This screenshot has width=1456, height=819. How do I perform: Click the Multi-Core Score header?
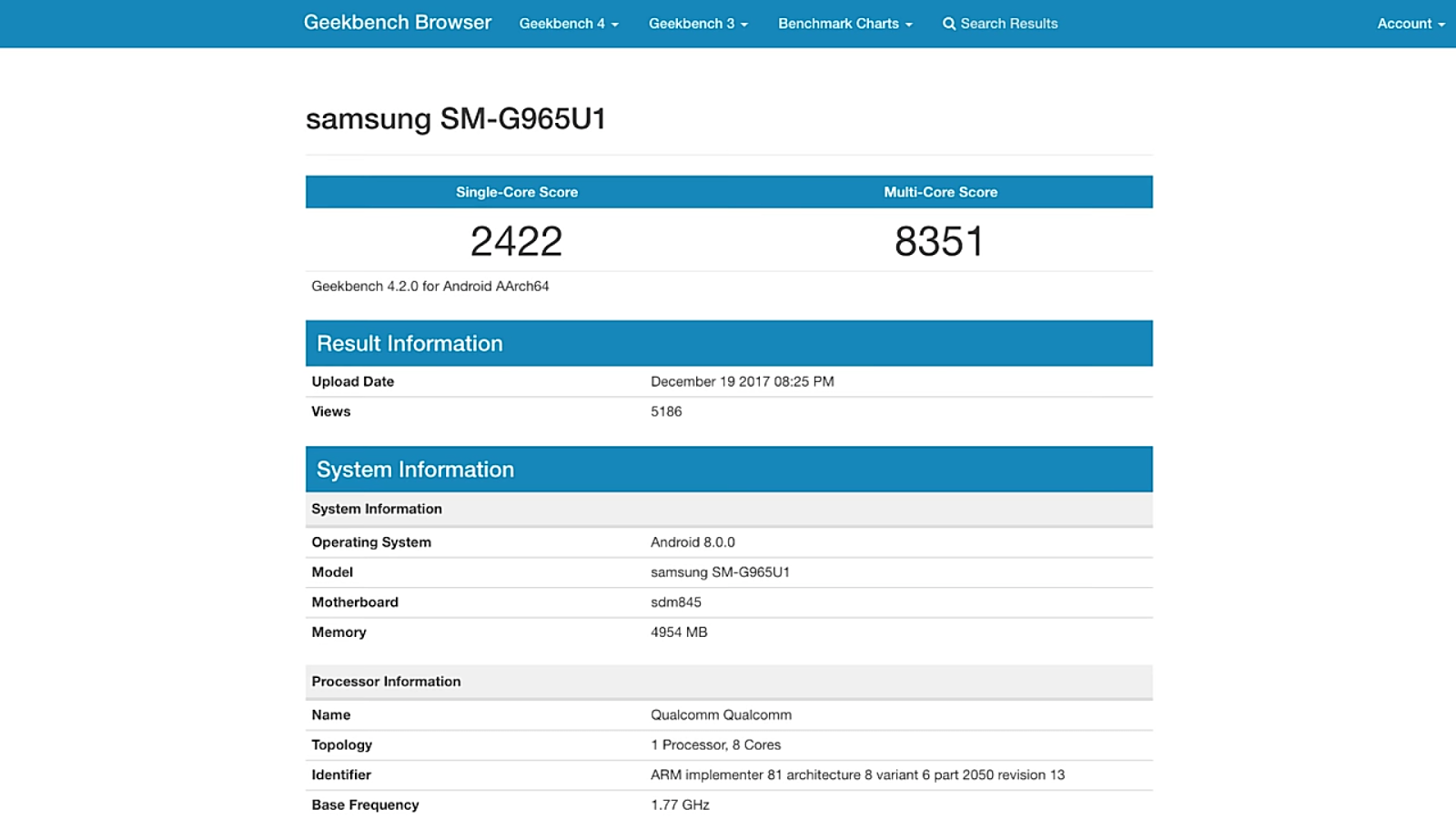[940, 192]
